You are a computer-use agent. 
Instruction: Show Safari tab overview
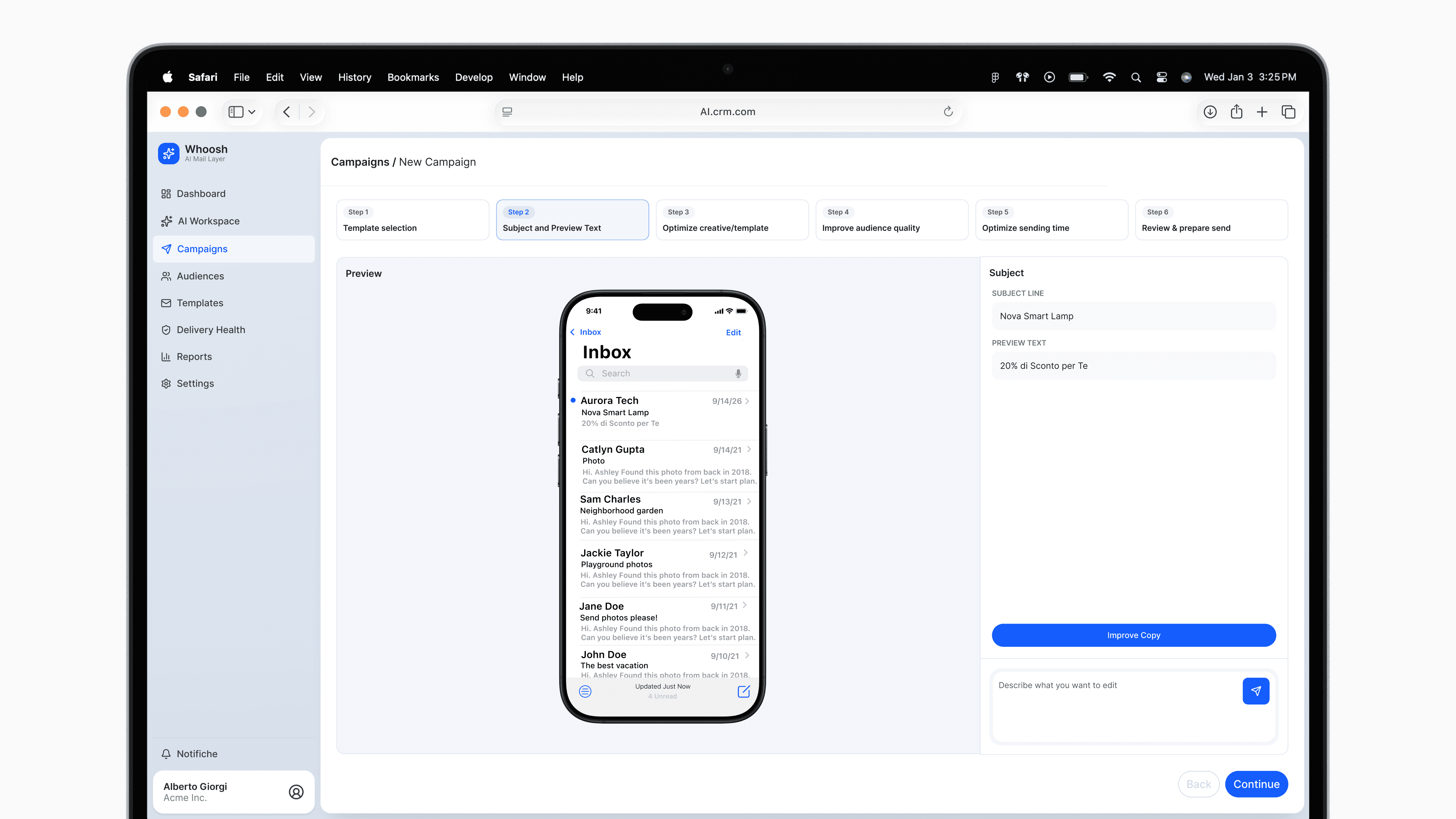pyautogui.click(x=1288, y=112)
